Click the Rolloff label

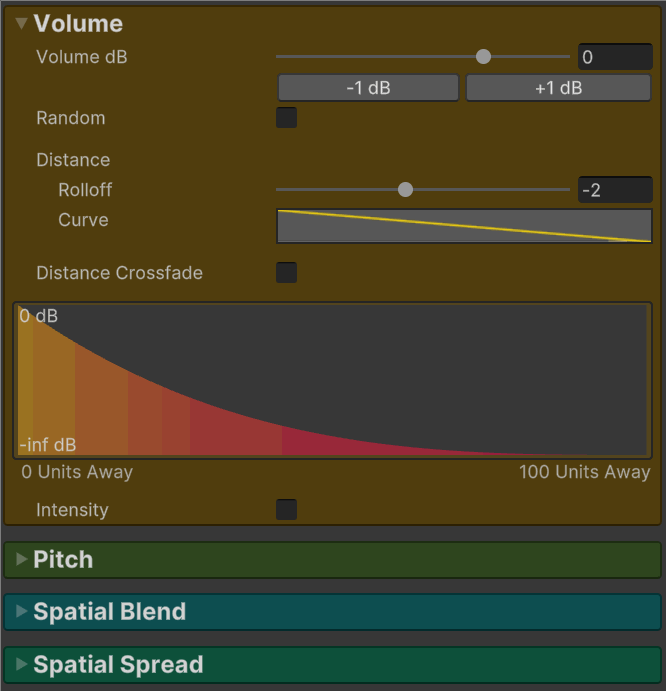pyautogui.click(x=85, y=190)
